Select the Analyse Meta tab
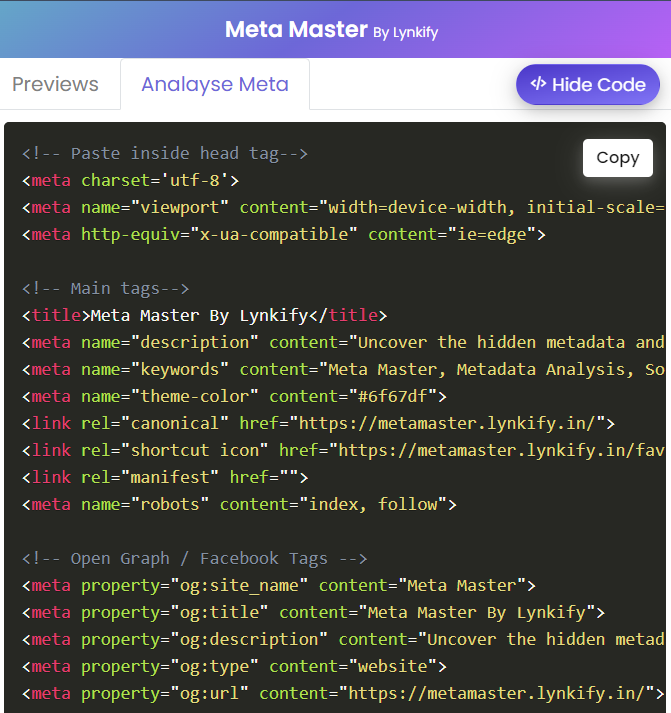The height and width of the screenshot is (713, 671). tap(215, 84)
